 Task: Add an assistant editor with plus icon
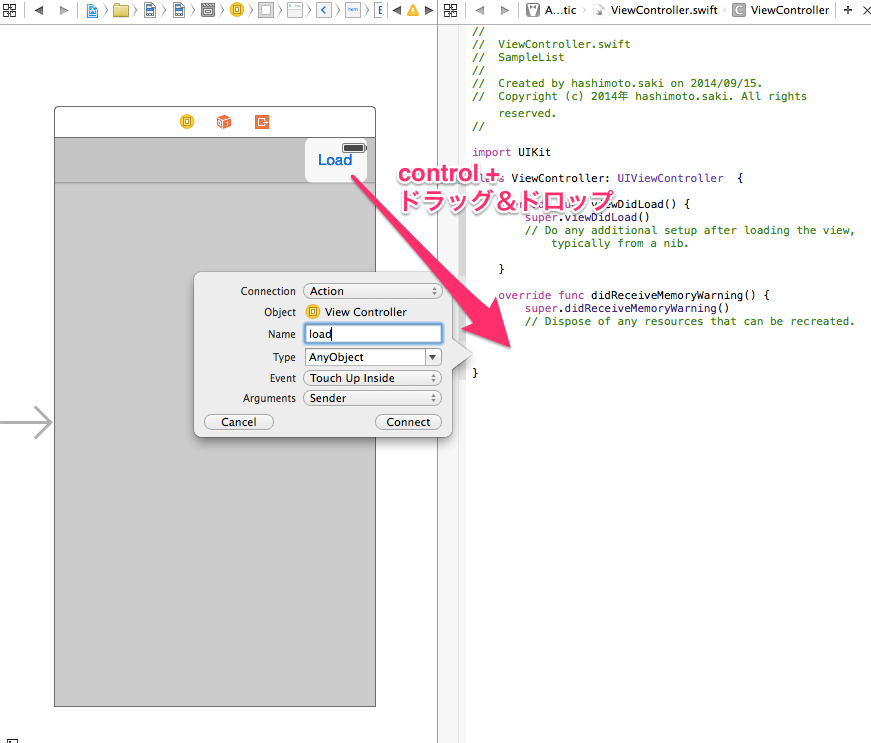847,10
